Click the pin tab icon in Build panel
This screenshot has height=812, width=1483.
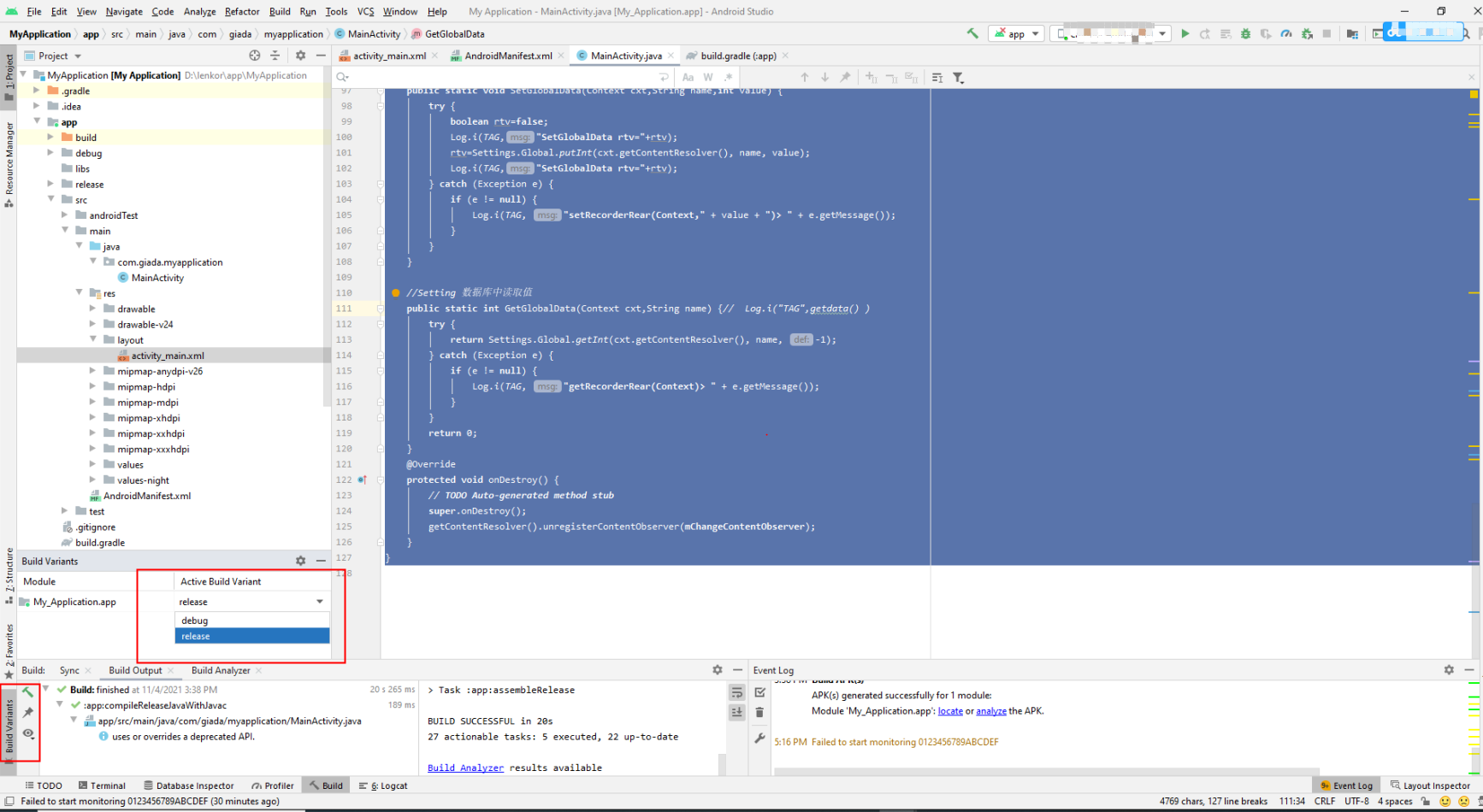pos(28,712)
